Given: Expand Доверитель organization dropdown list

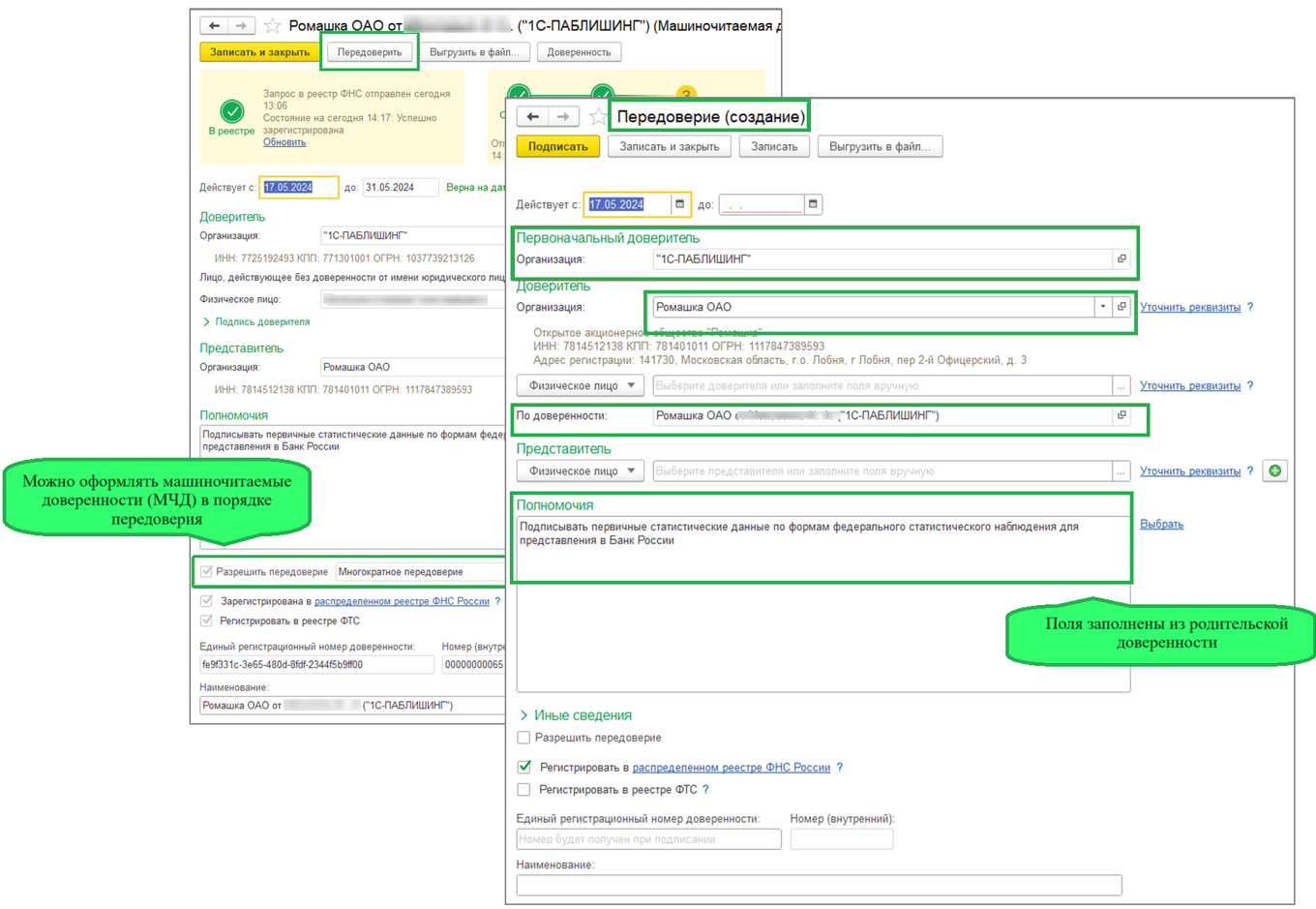Looking at the screenshot, I should click(1102, 307).
